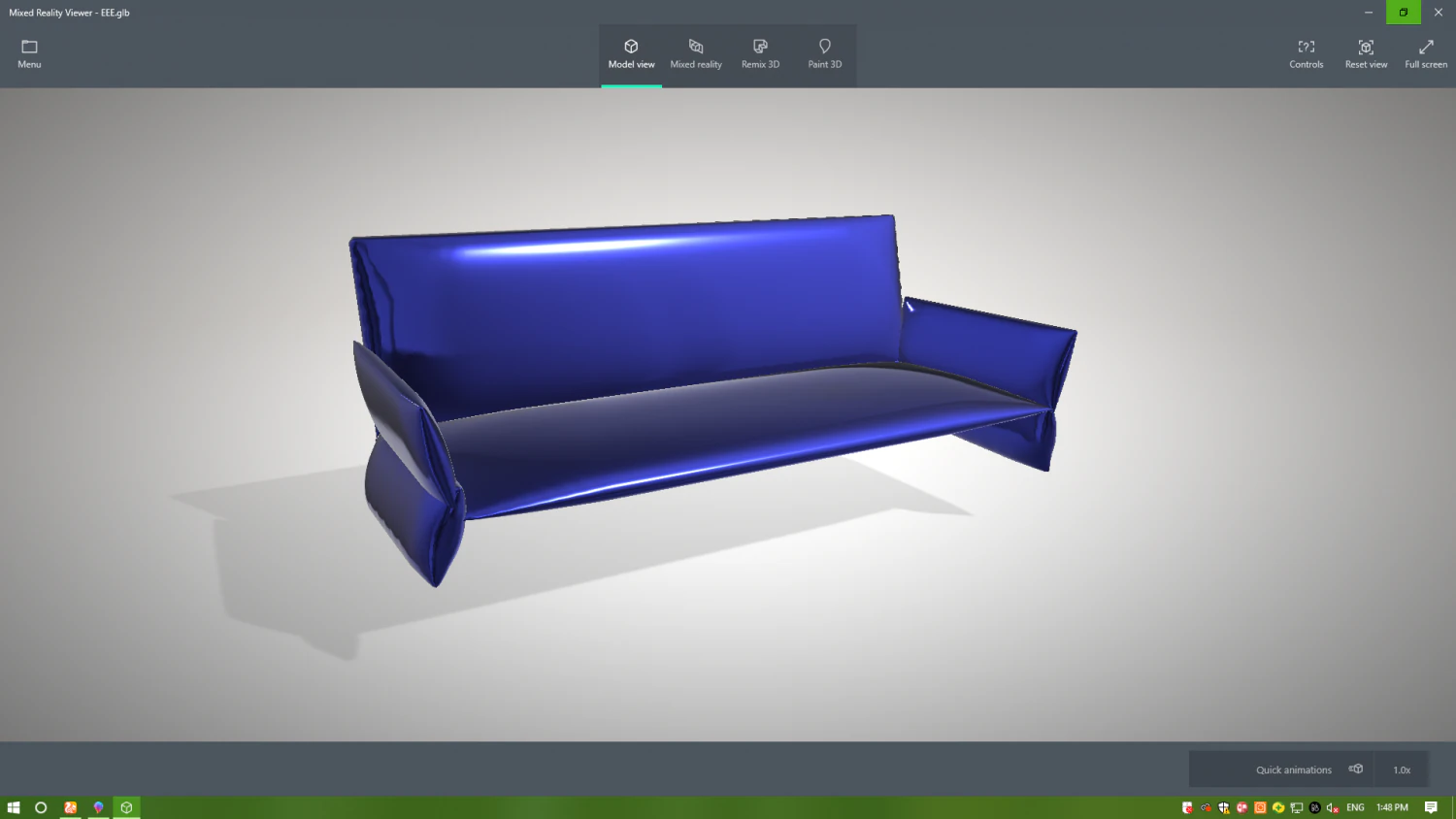Click the Quick animations cube icon
The width and height of the screenshot is (1456, 819).
point(1355,769)
